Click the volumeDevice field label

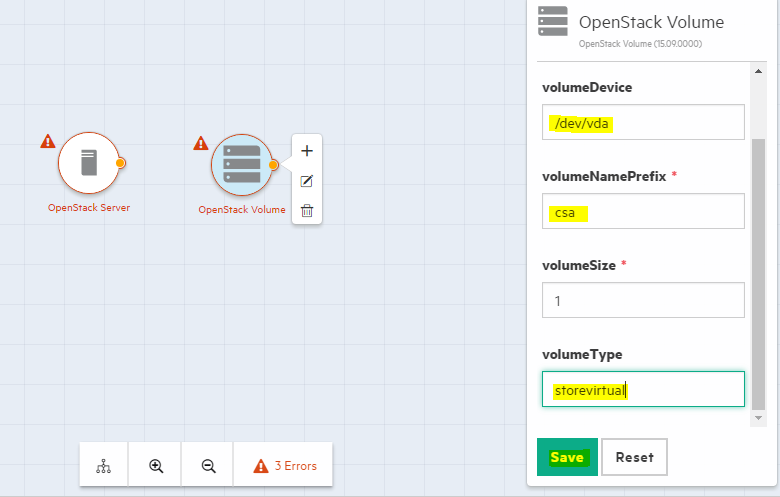[x=587, y=88]
